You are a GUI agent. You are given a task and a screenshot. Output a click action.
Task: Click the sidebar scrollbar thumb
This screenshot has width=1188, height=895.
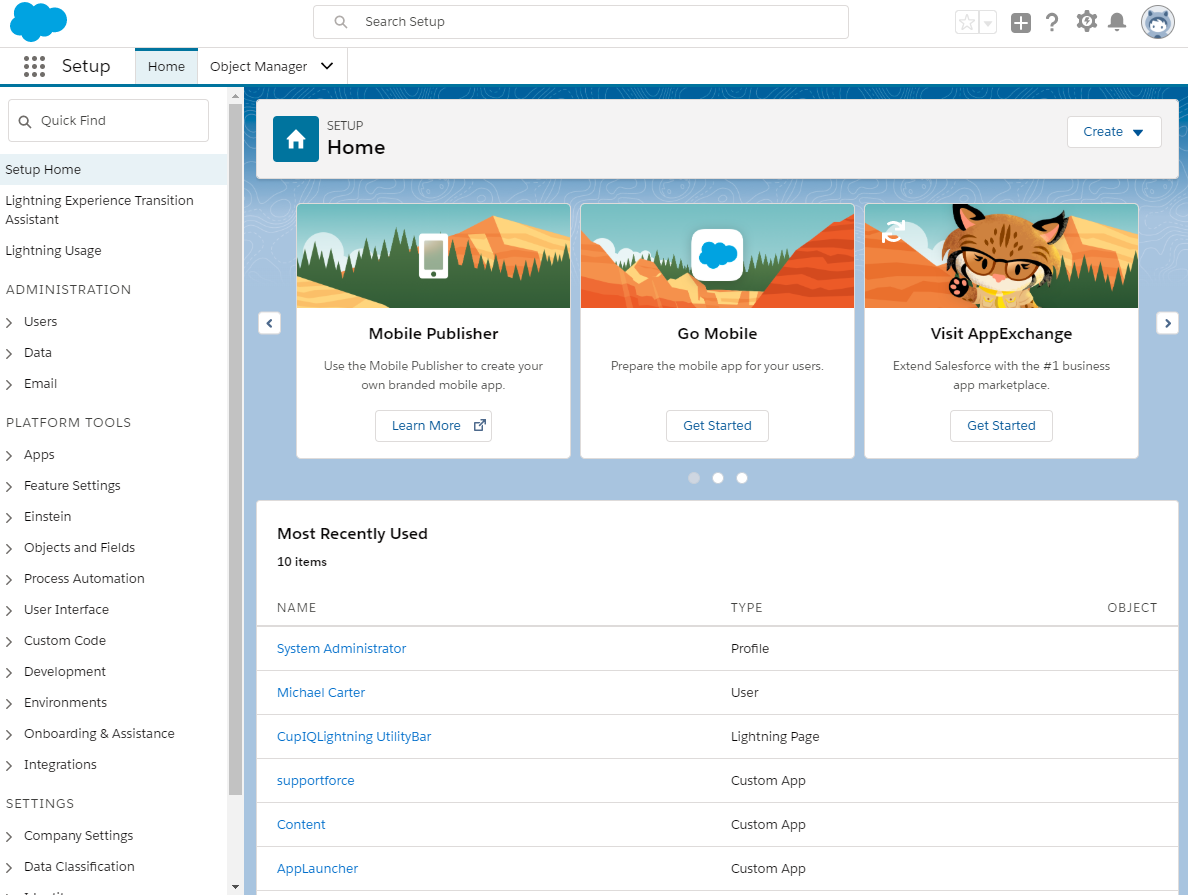click(235, 449)
